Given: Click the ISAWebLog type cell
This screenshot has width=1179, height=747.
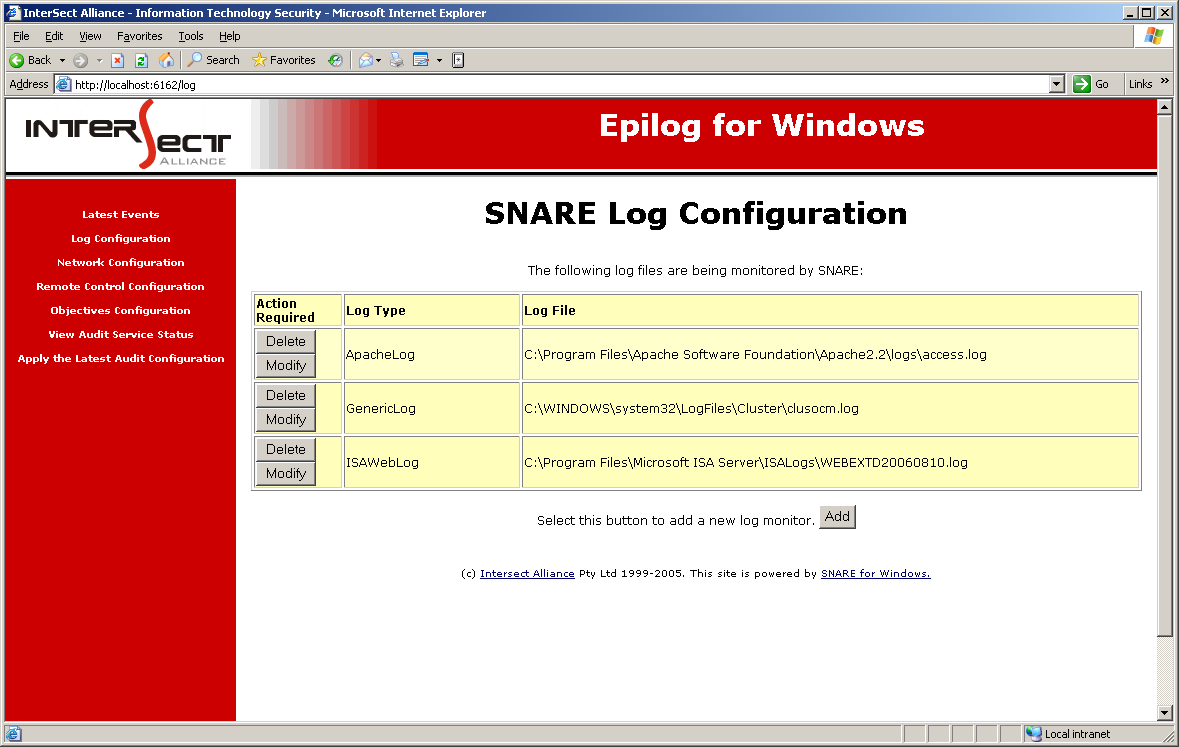Looking at the screenshot, I should 432,463.
